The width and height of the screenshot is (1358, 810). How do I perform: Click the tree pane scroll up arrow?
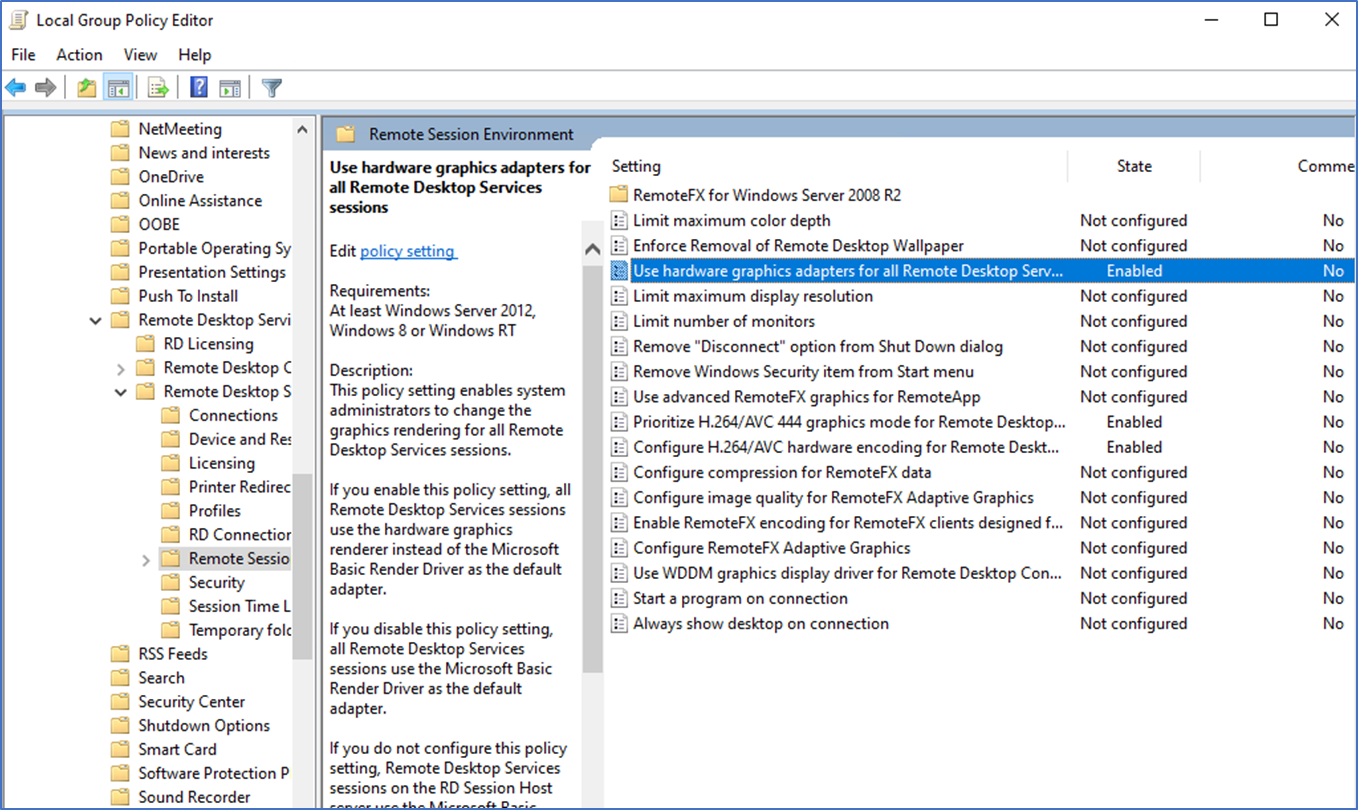click(302, 130)
